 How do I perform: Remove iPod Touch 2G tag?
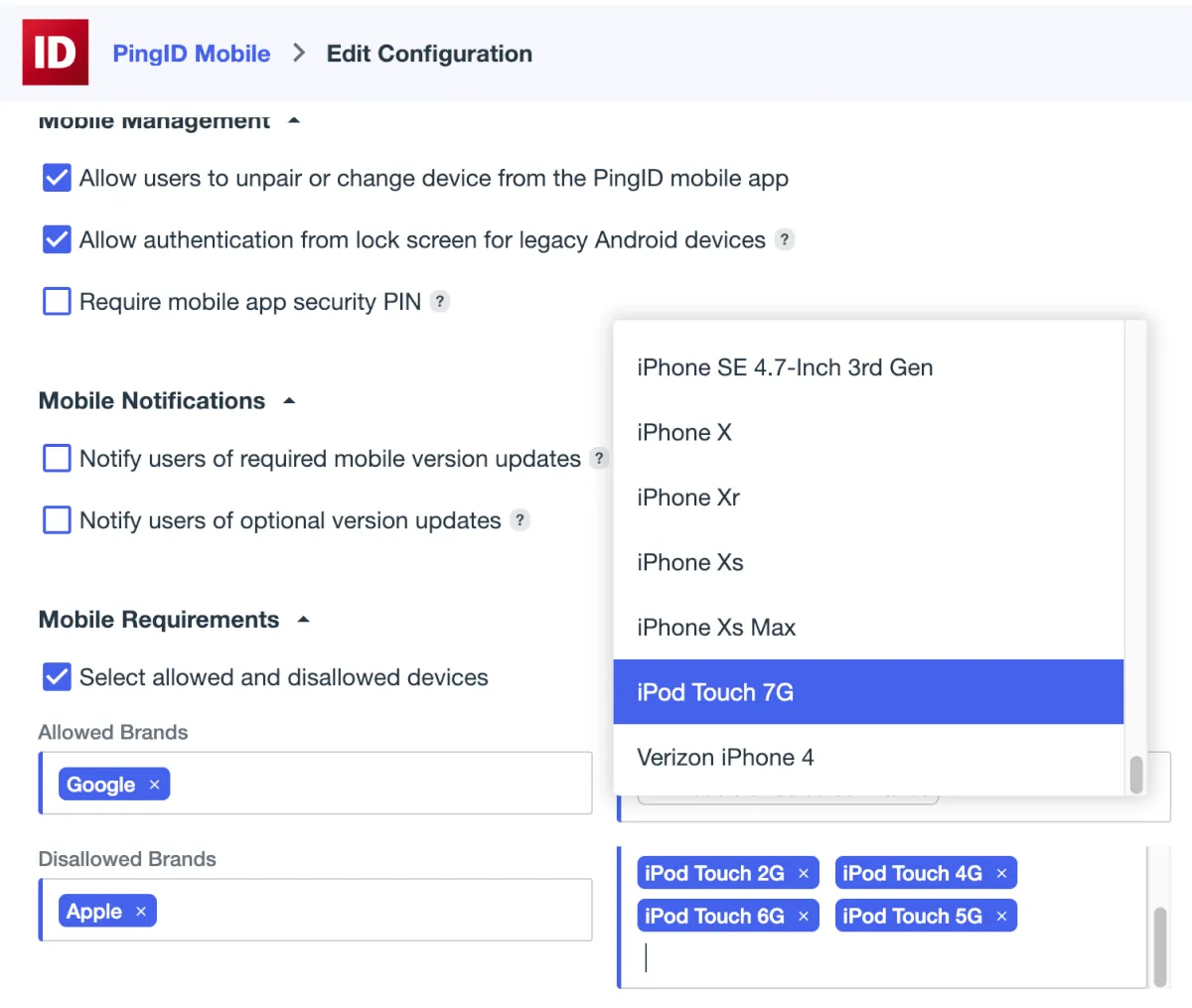804,874
